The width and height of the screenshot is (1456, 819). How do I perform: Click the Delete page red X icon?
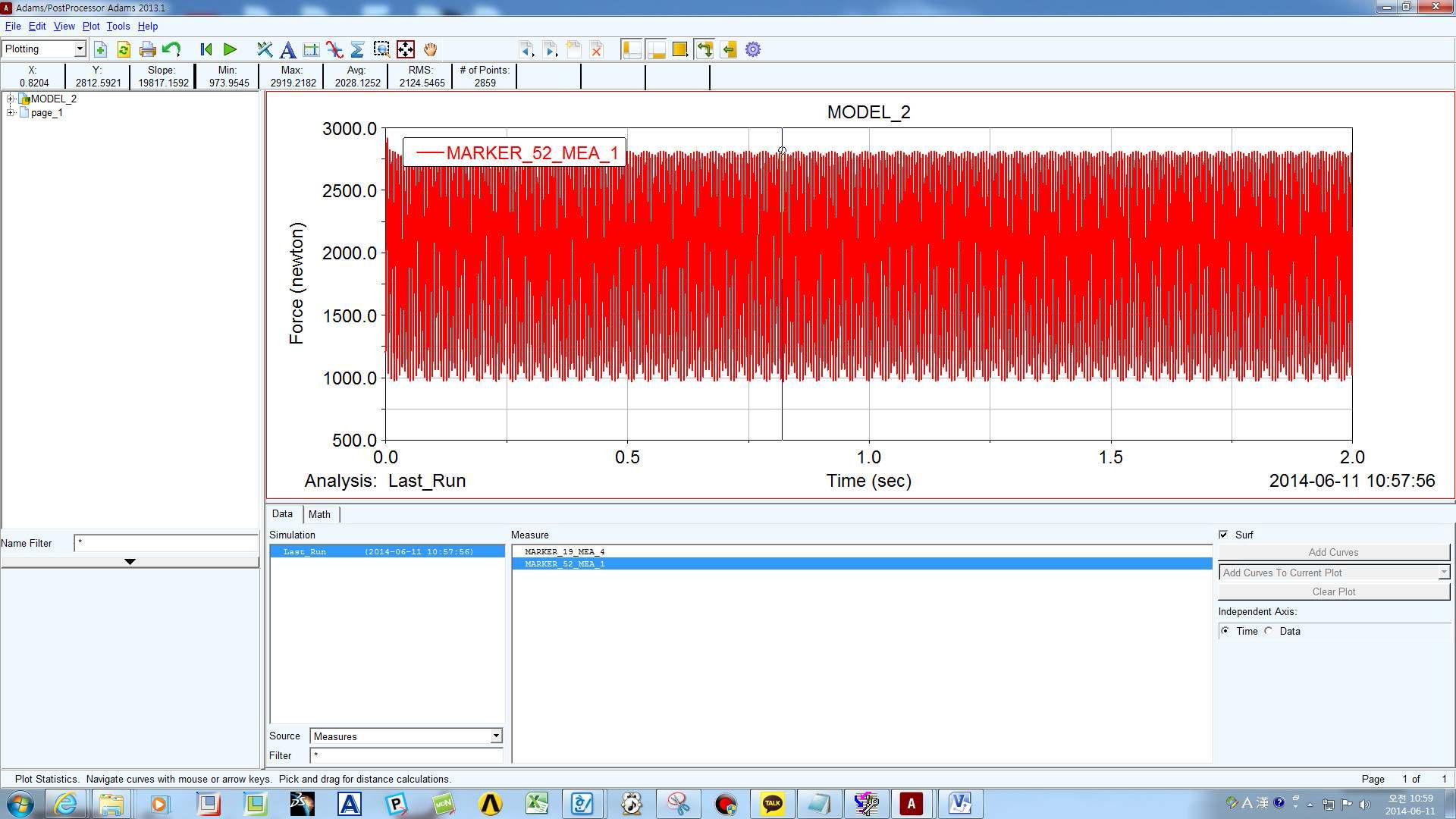pos(597,49)
